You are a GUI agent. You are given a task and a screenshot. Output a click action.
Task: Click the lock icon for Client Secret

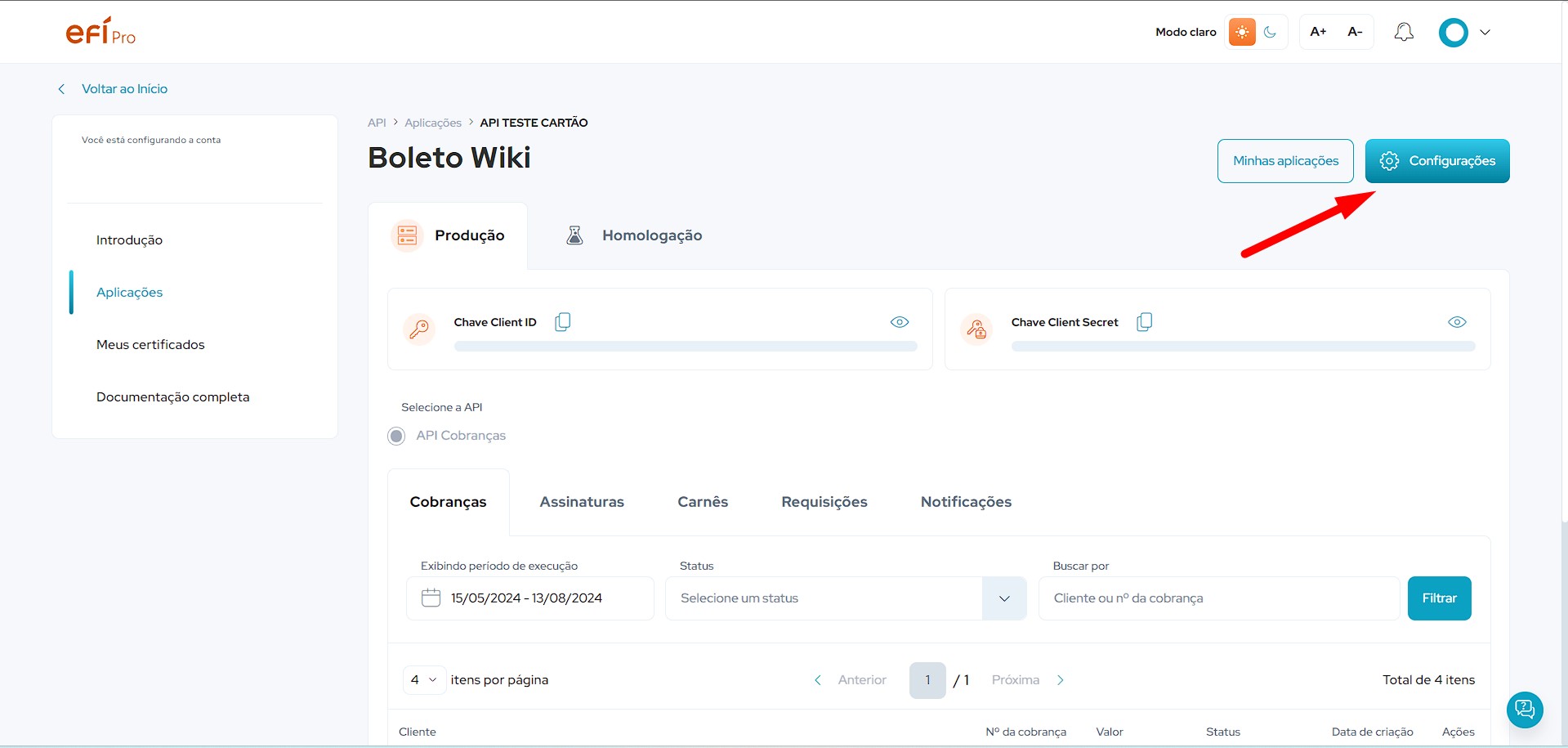pyautogui.click(x=976, y=329)
